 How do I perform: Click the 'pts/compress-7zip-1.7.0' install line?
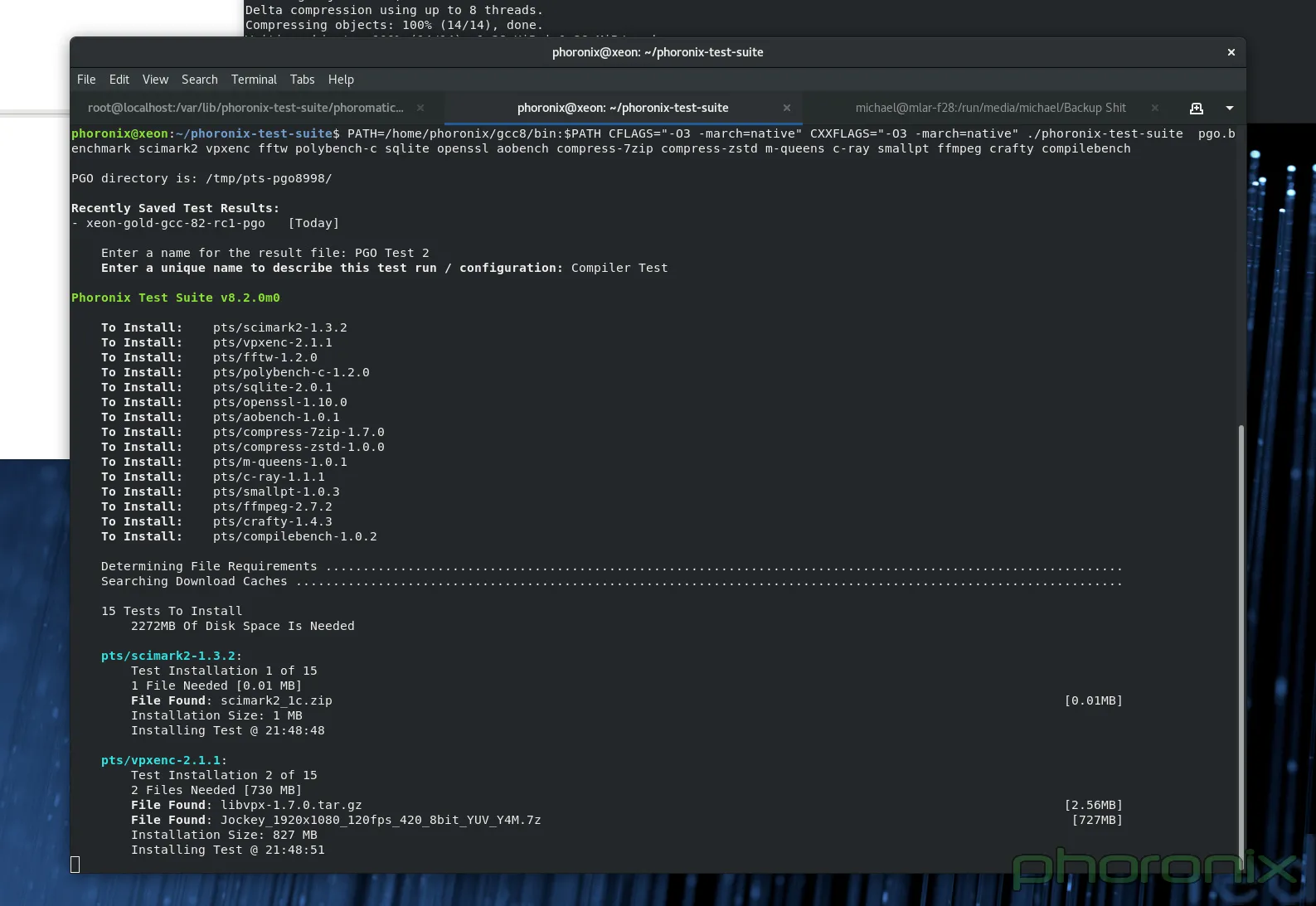click(243, 432)
